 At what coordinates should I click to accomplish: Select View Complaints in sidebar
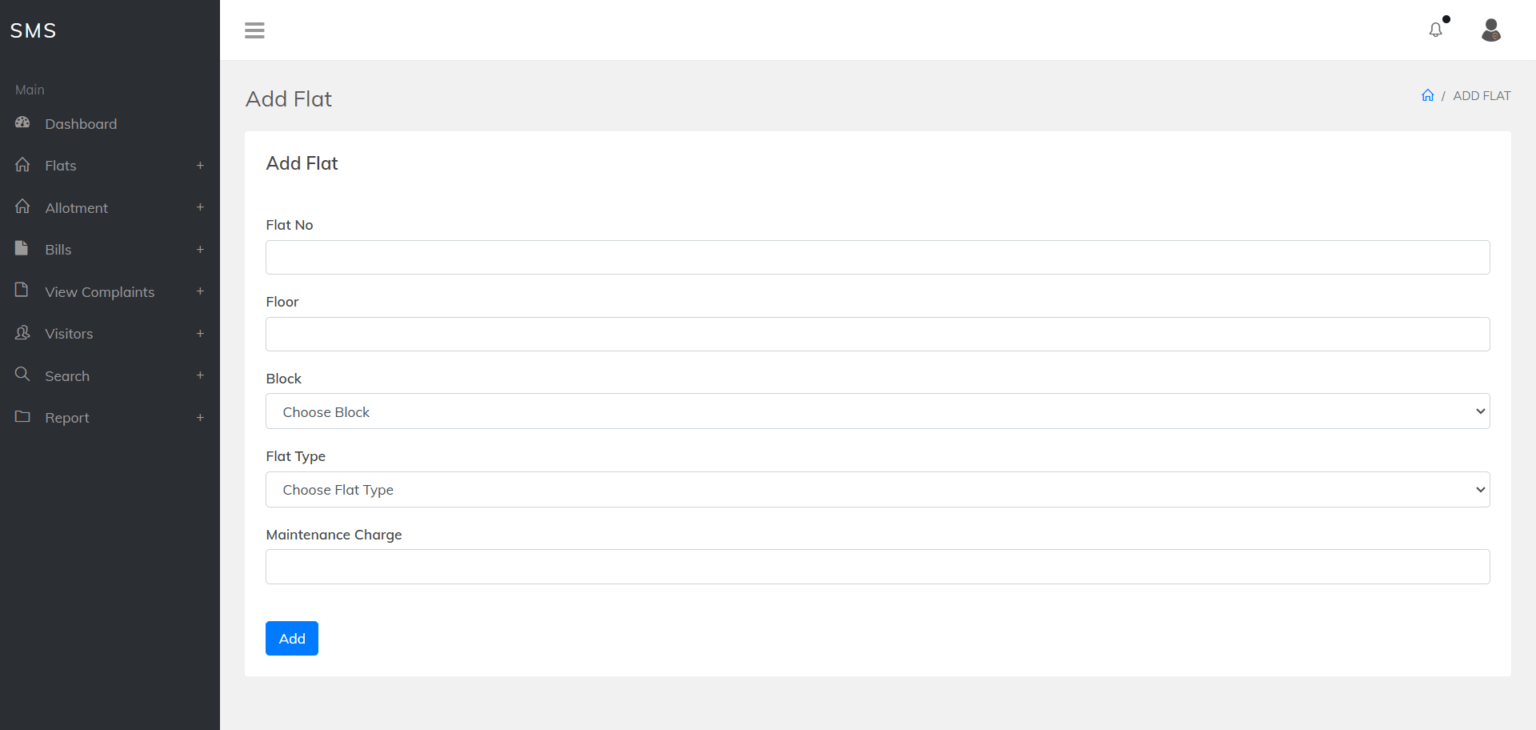99,292
